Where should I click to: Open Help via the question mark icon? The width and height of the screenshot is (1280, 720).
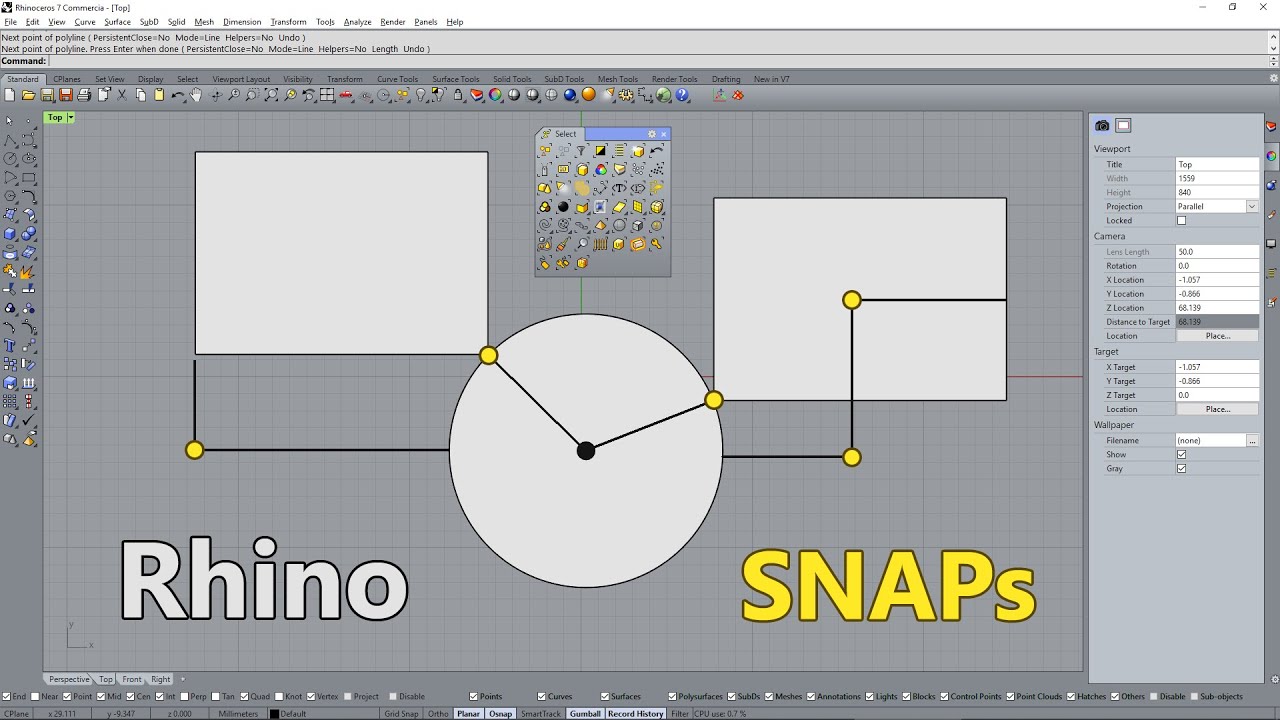click(683, 95)
